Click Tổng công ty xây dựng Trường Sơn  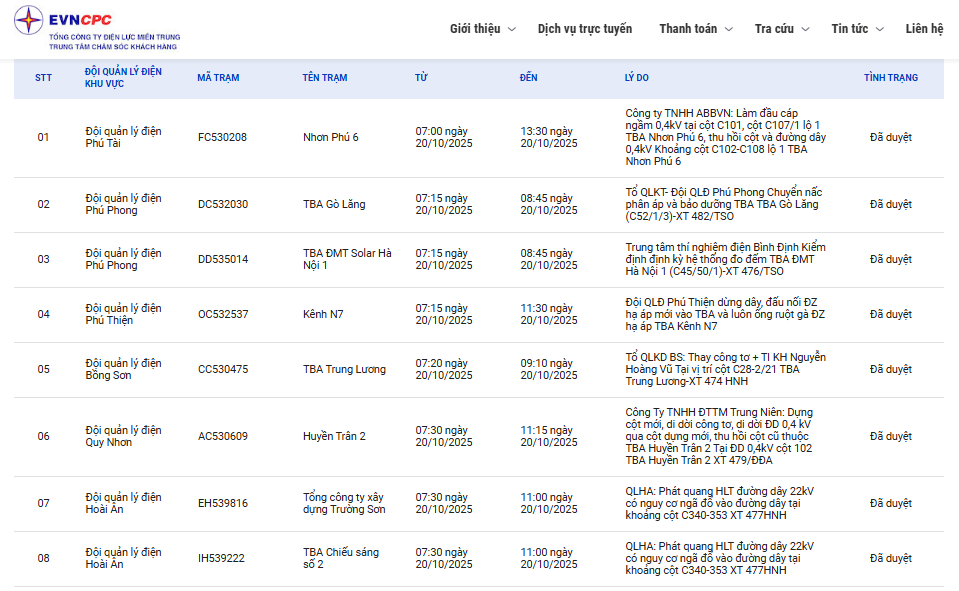tap(343, 504)
